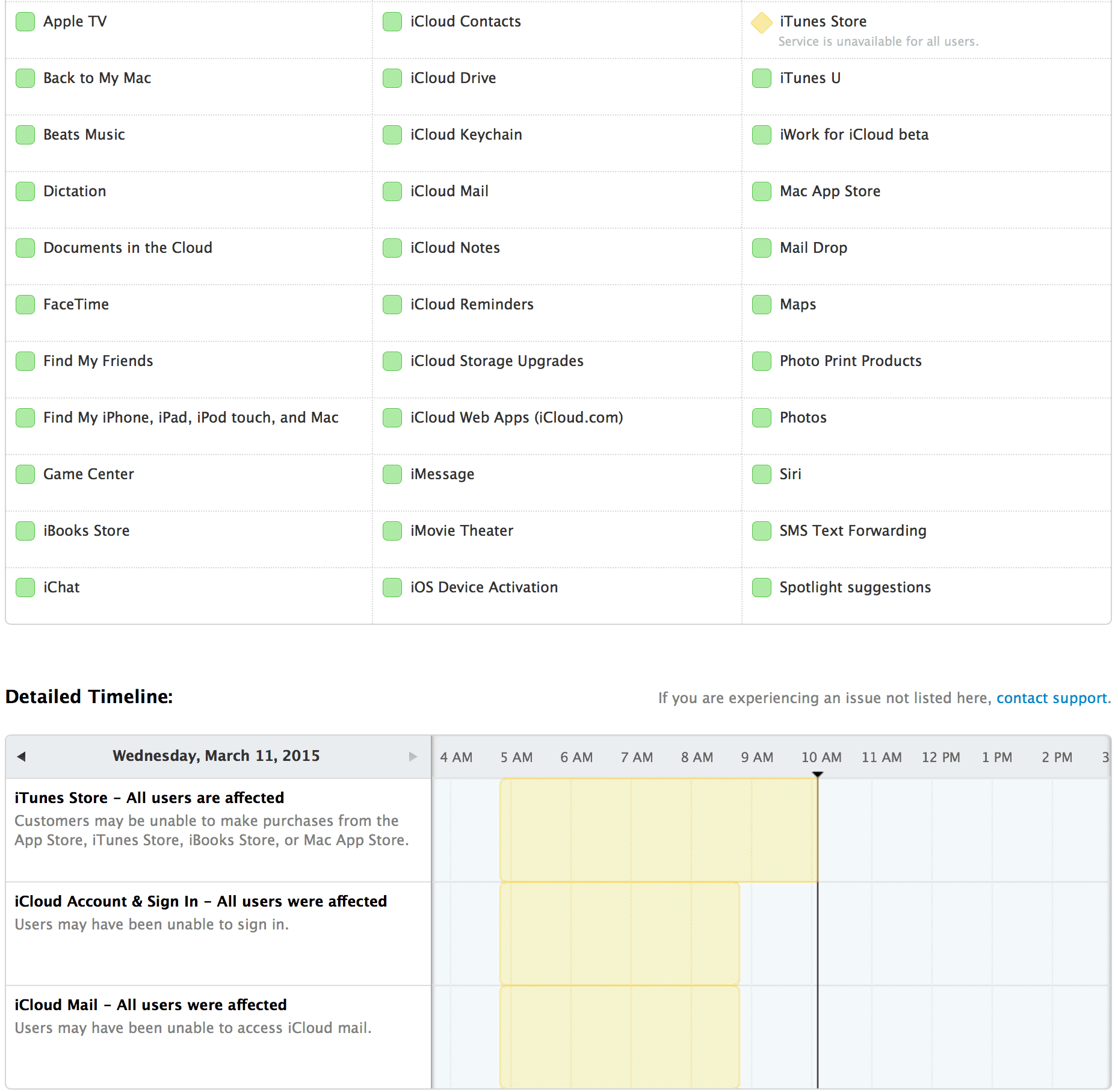The image size is (1118, 1092).
Task: Click the green status icon beside iCloud Contacts
Action: click(392, 22)
